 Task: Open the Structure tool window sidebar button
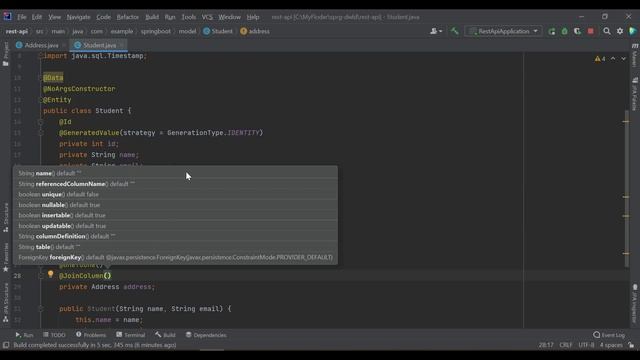[x=5, y=218]
